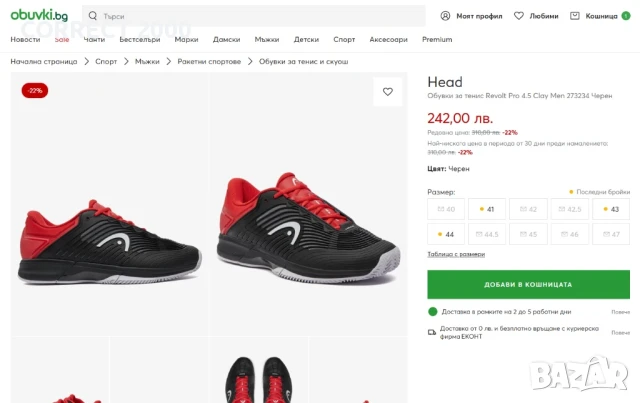This screenshot has width=640, height=403.
Task: Open the Таблица с размери link
Action: [456, 255]
